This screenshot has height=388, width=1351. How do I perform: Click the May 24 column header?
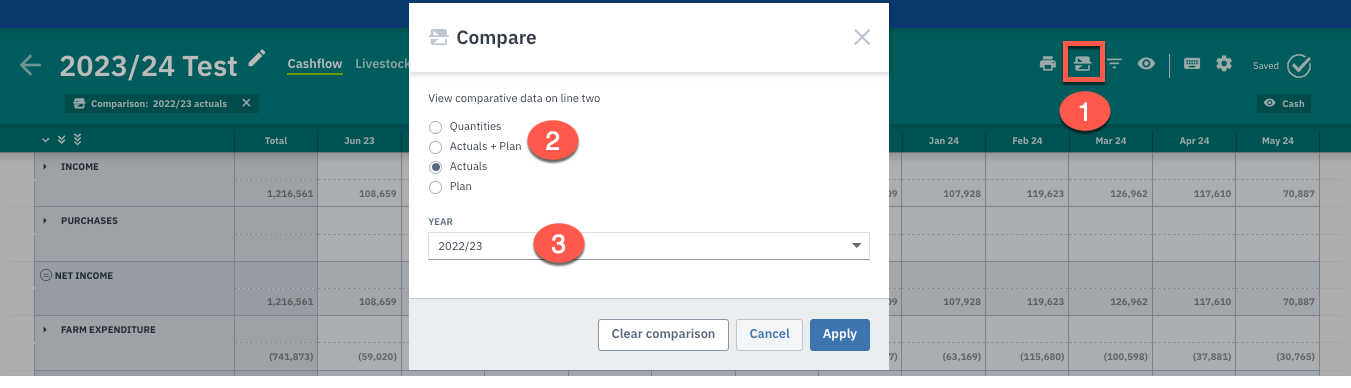point(1277,141)
